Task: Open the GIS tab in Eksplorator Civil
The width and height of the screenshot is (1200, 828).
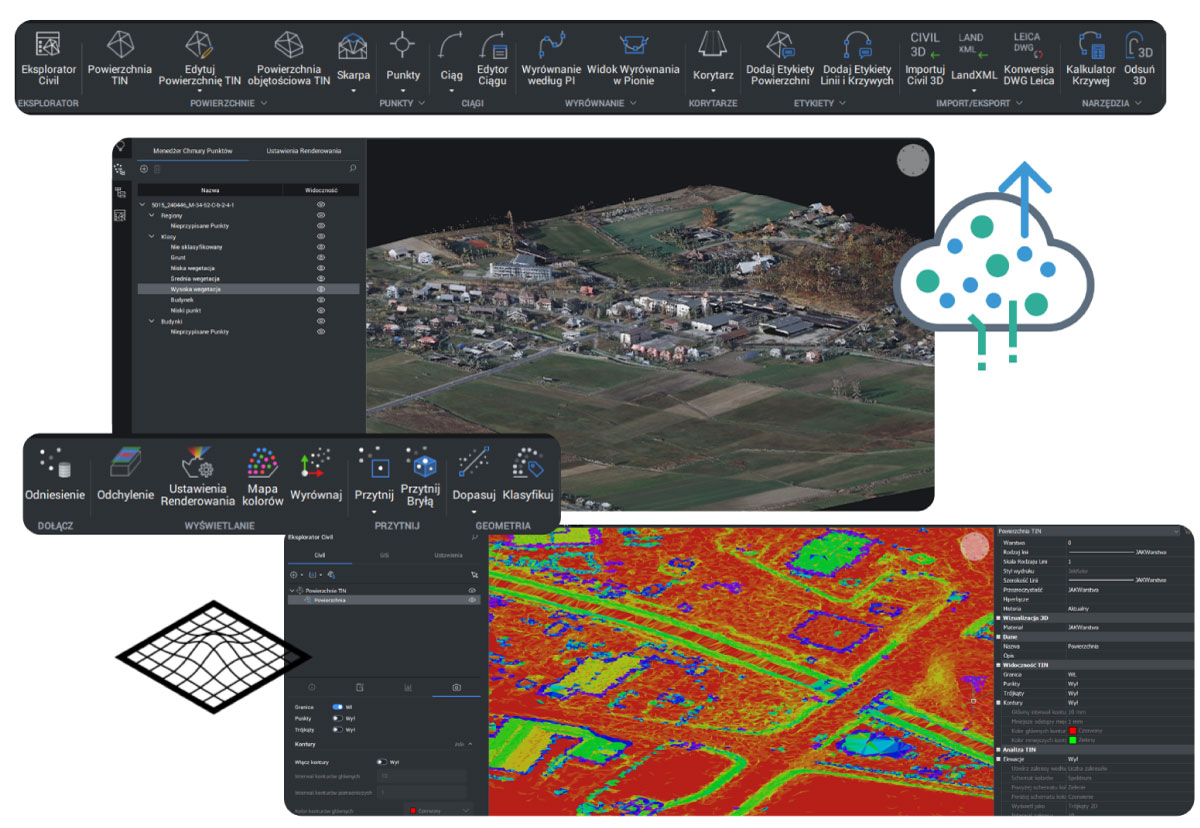Action: click(x=384, y=555)
